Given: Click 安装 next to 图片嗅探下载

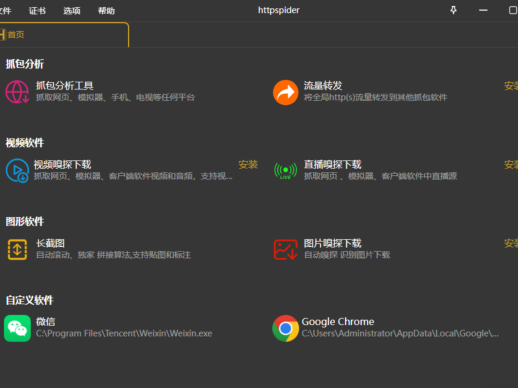Looking at the screenshot, I should click(x=511, y=243).
